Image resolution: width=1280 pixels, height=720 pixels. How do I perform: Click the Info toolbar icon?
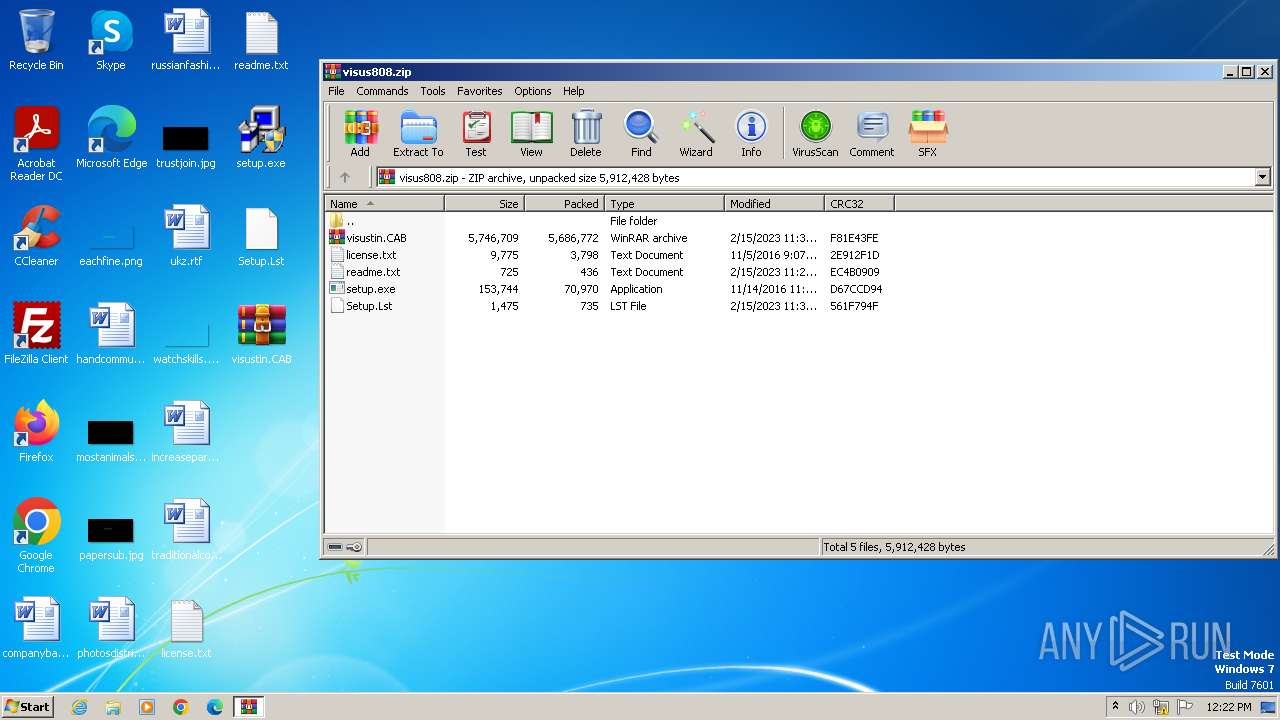coord(751,134)
